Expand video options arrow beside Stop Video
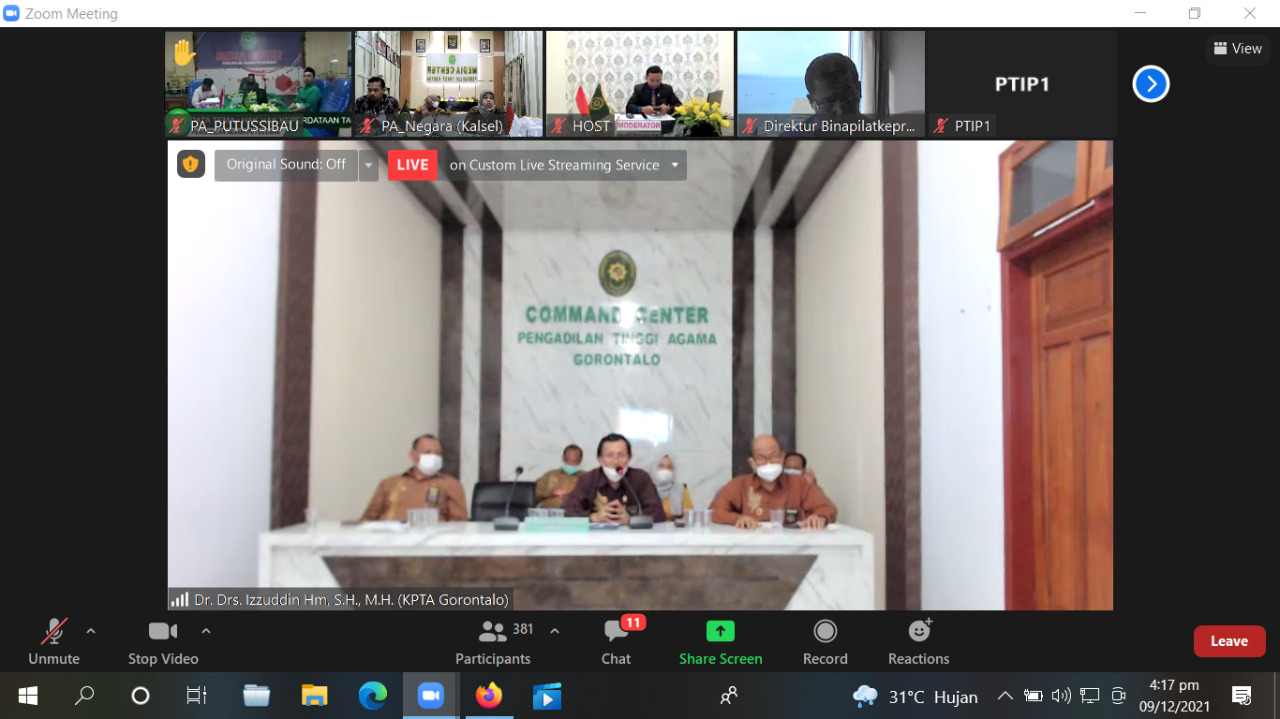 [x=206, y=631]
